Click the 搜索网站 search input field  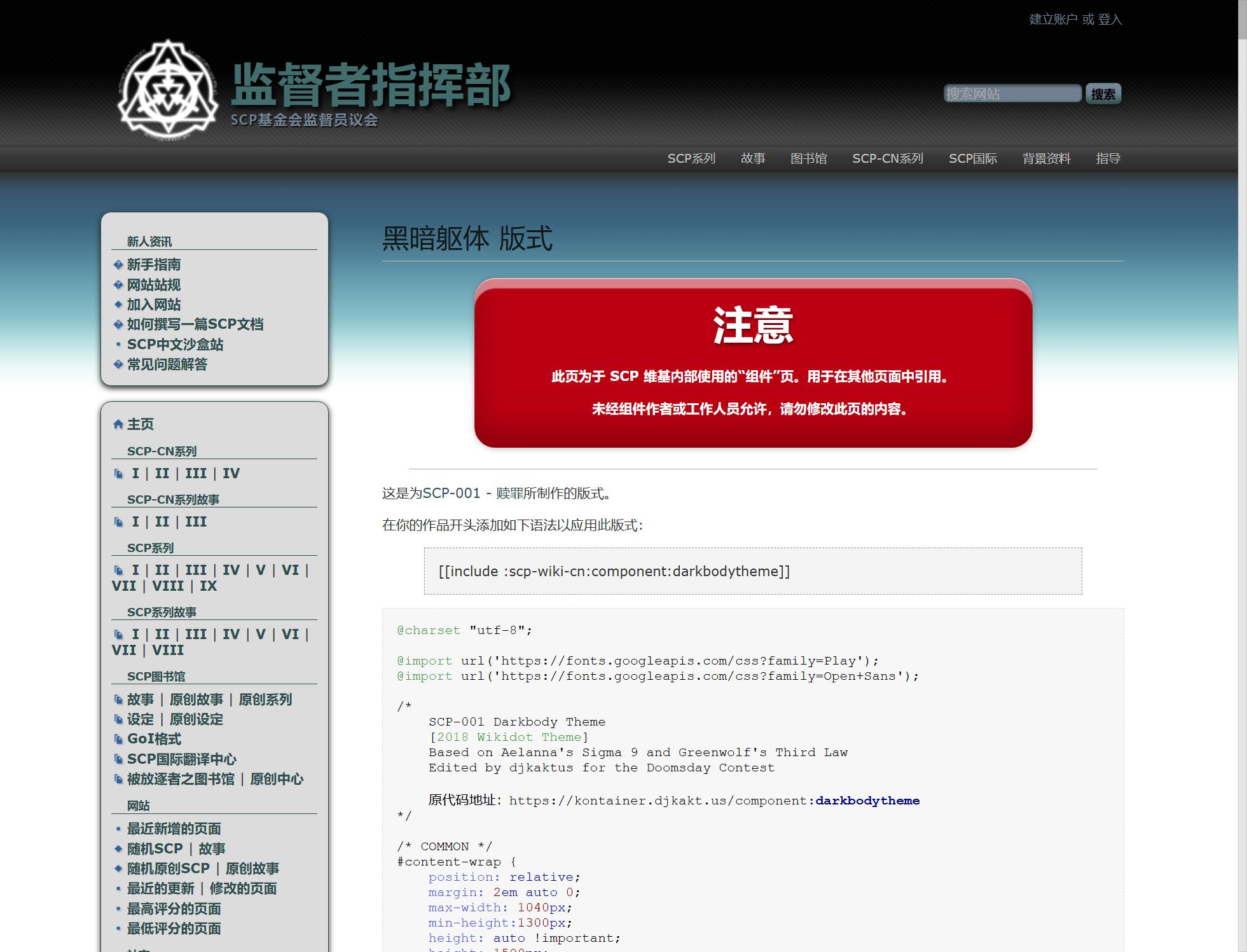pyautogui.click(x=1012, y=93)
